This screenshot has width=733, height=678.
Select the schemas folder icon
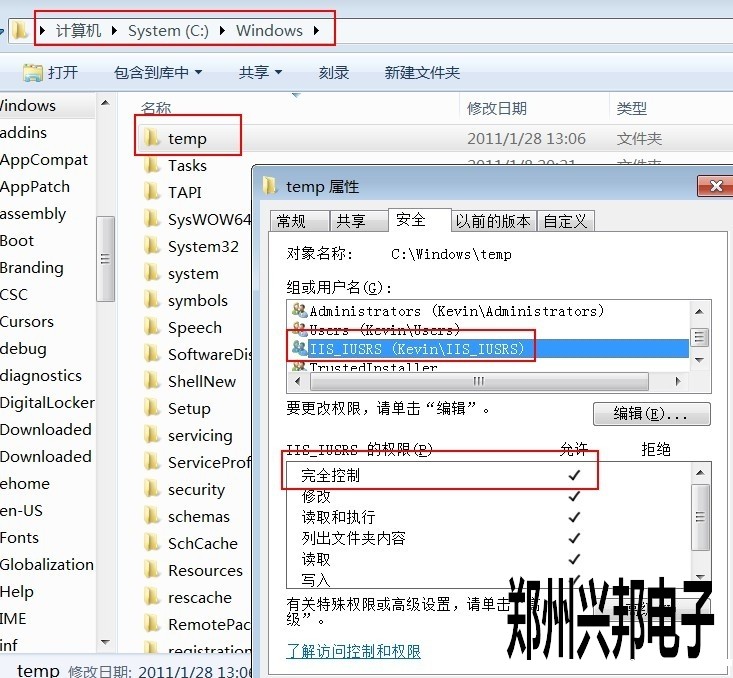pos(152,516)
